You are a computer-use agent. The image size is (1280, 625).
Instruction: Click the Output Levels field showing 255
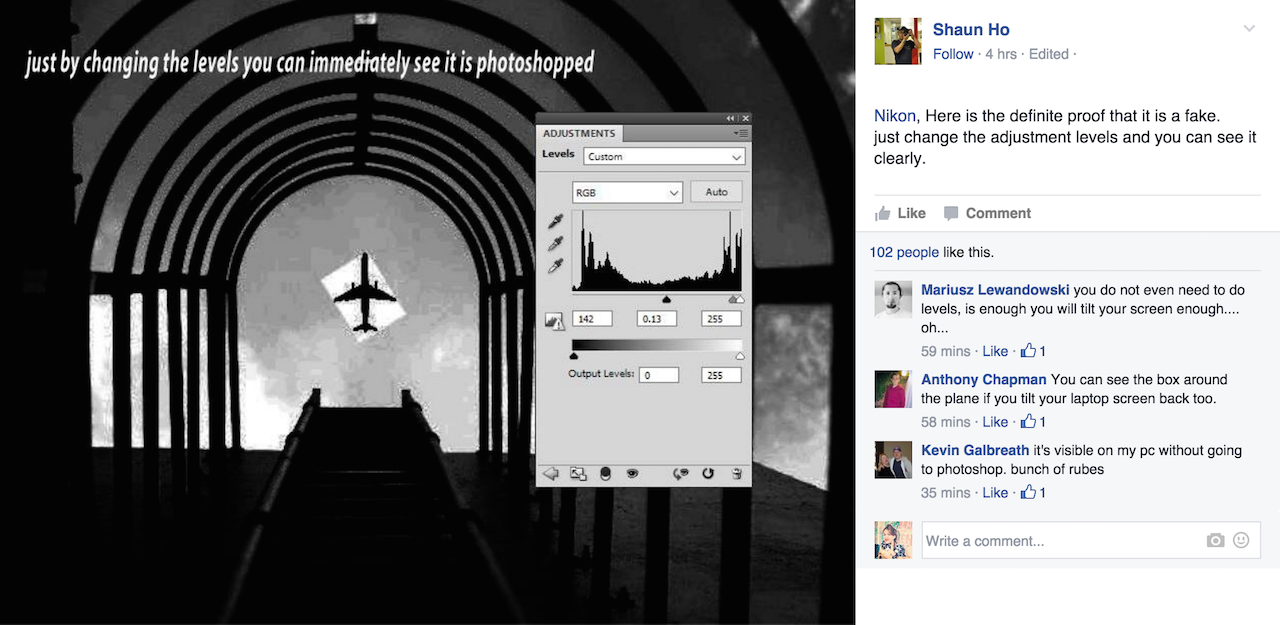coord(722,375)
